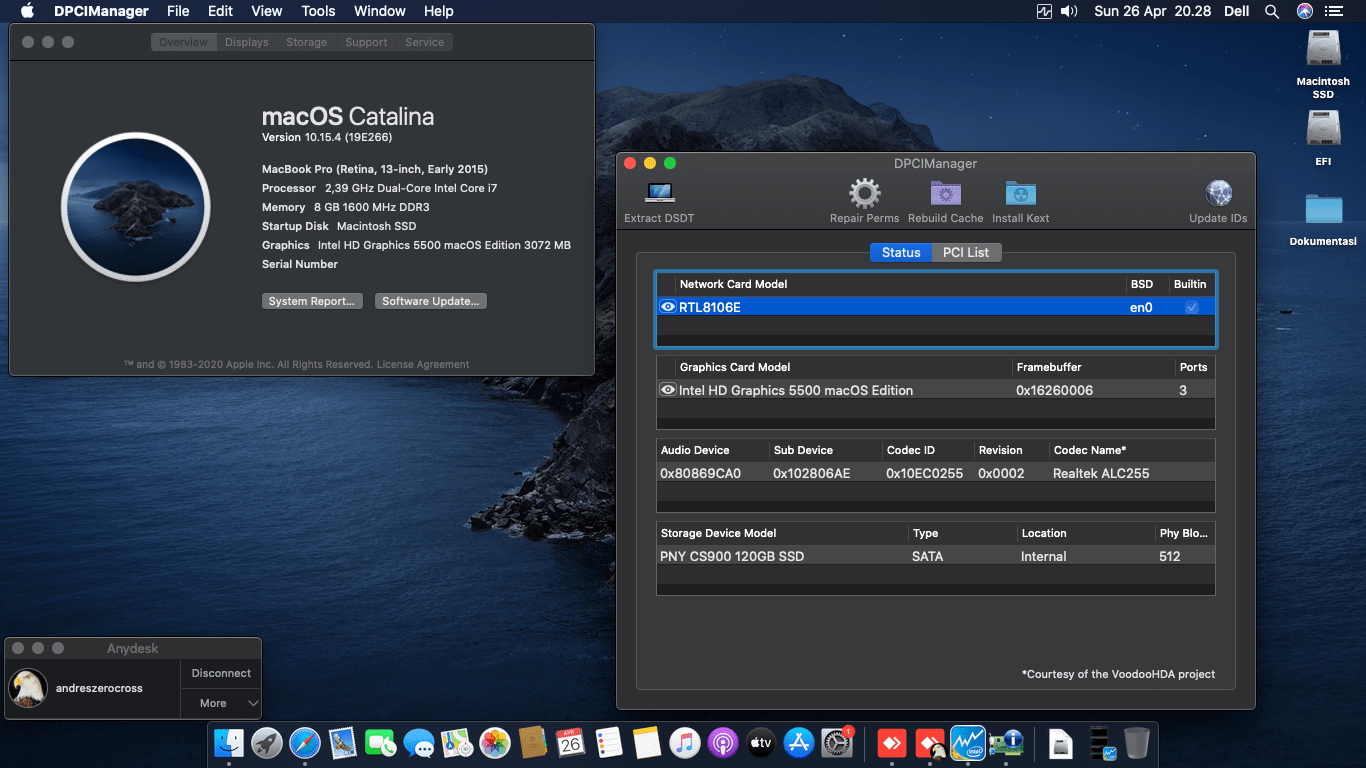Click the Update IDs globe icon
The image size is (1366, 768).
[x=1218, y=193]
